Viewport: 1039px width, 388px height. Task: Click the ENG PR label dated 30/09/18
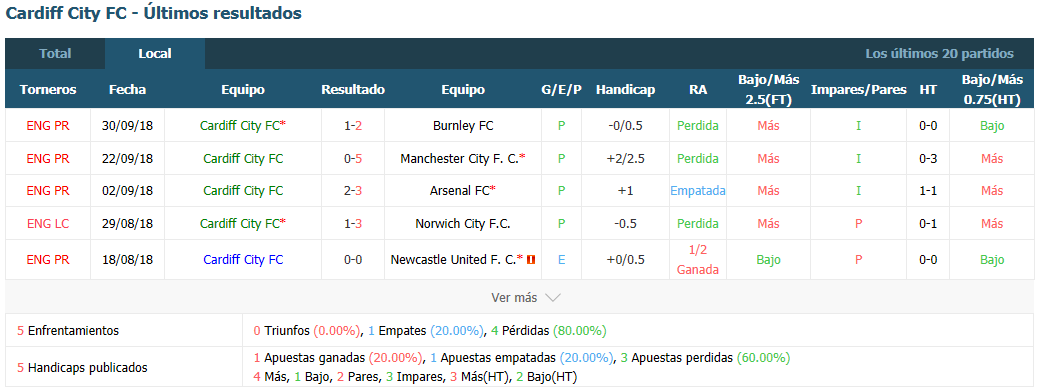[x=48, y=125]
